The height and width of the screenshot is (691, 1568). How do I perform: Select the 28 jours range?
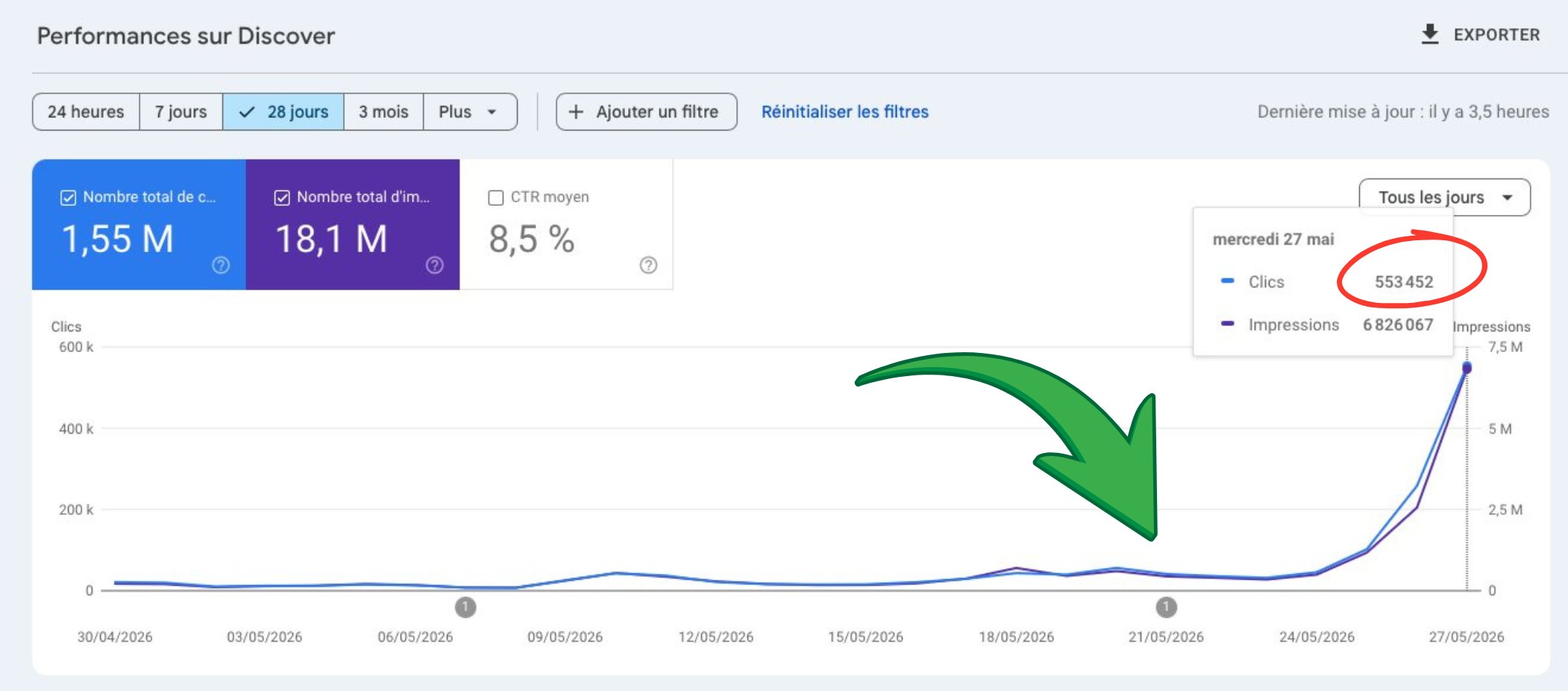[x=283, y=112]
